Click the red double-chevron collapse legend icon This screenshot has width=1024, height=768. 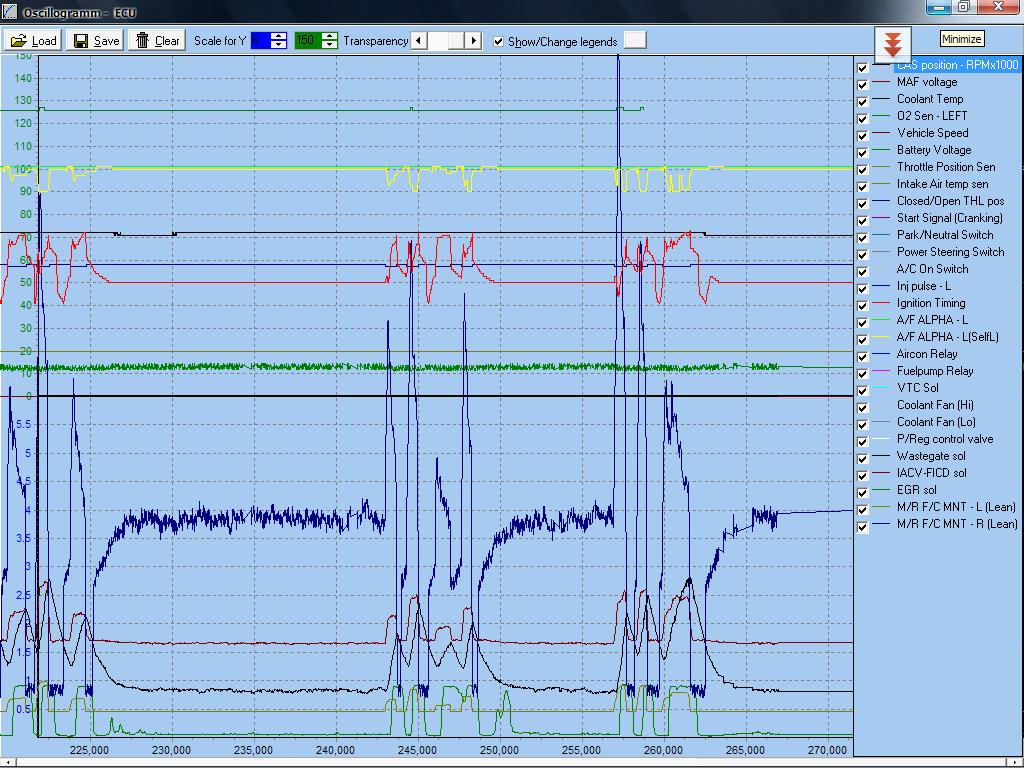pos(893,45)
